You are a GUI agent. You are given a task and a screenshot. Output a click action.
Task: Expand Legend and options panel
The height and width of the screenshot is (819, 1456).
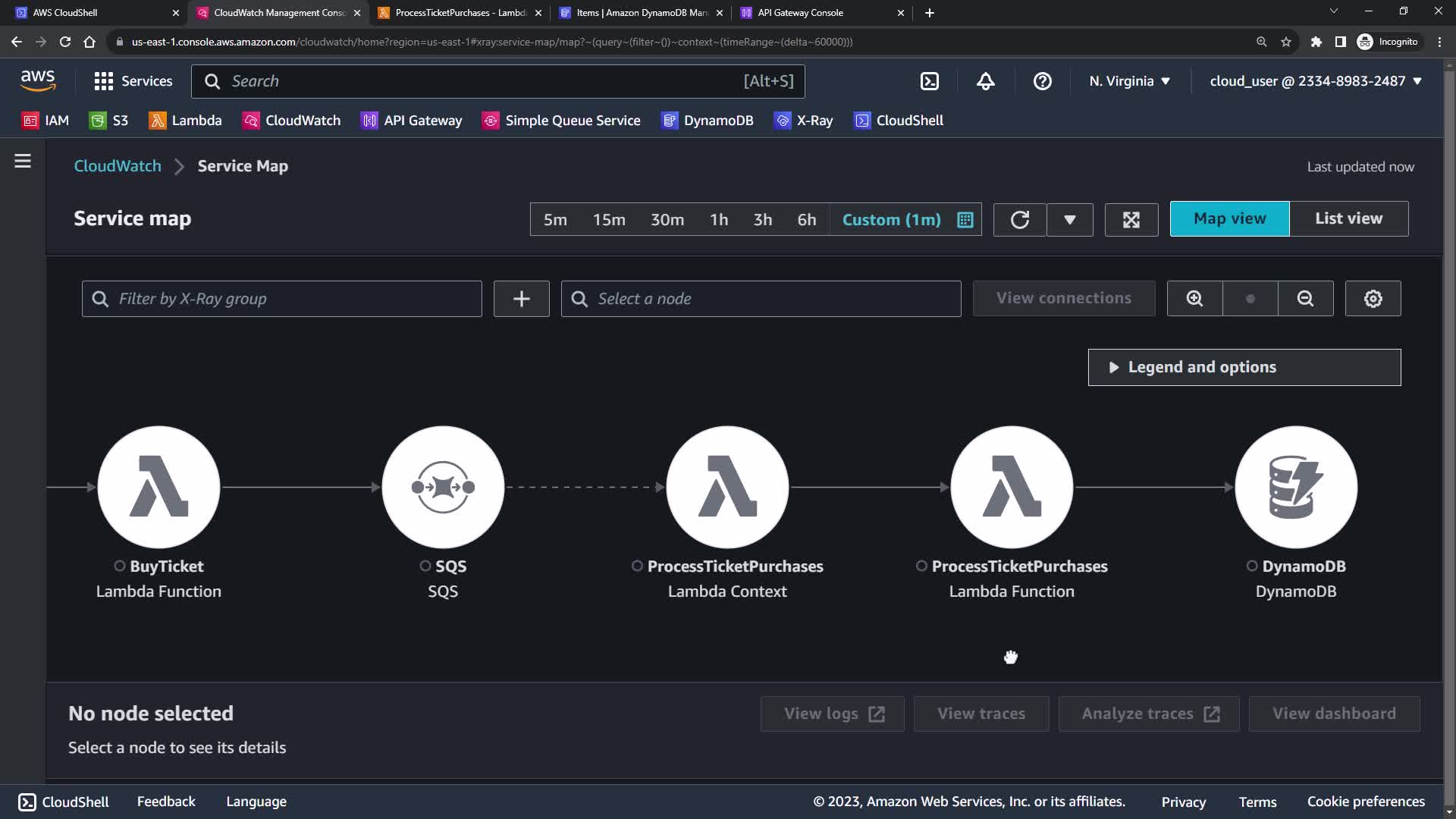1244,368
